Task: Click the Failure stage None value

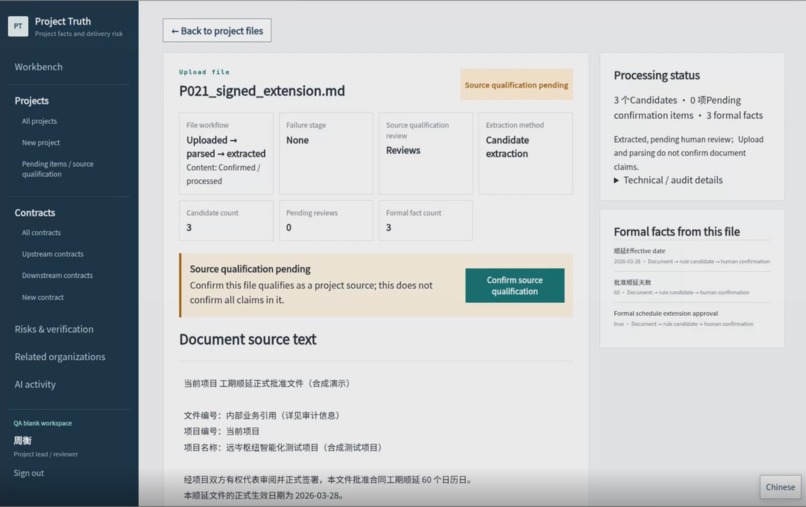Action: 298,140
